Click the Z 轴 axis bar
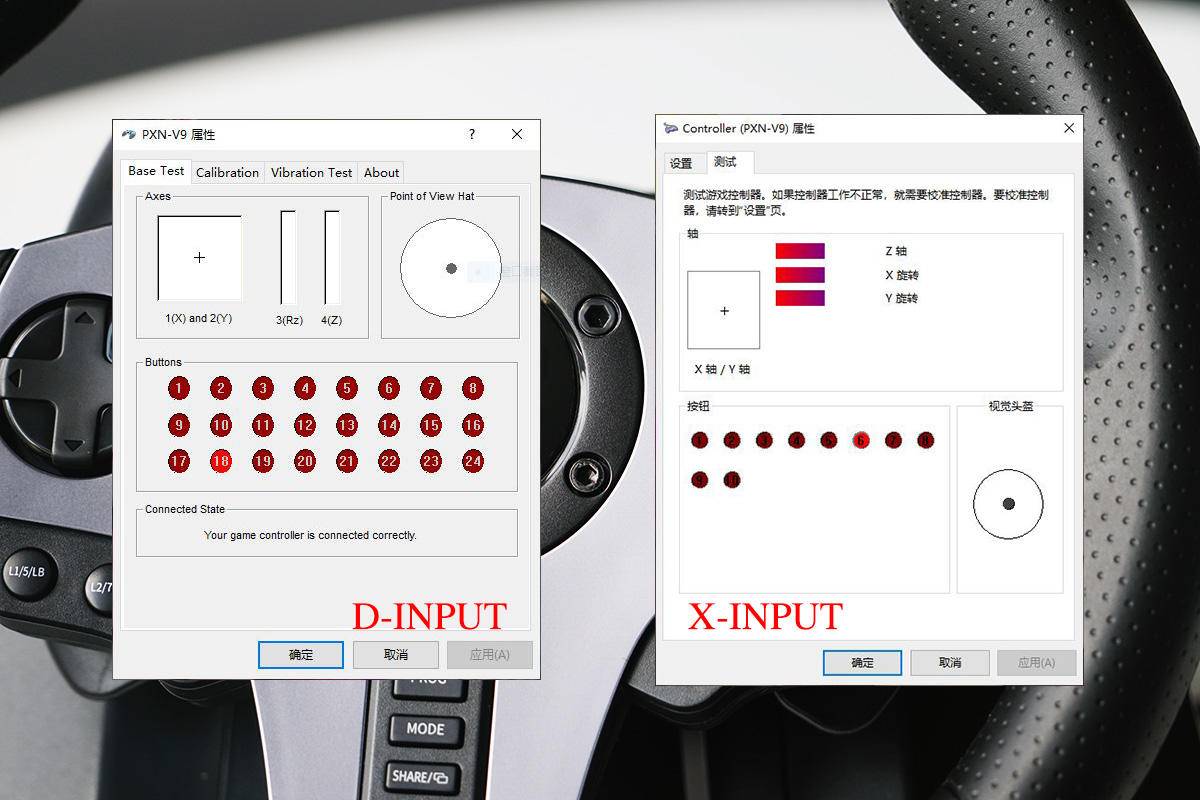Image resolution: width=1200 pixels, height=800 pixels. click(800, 251)
